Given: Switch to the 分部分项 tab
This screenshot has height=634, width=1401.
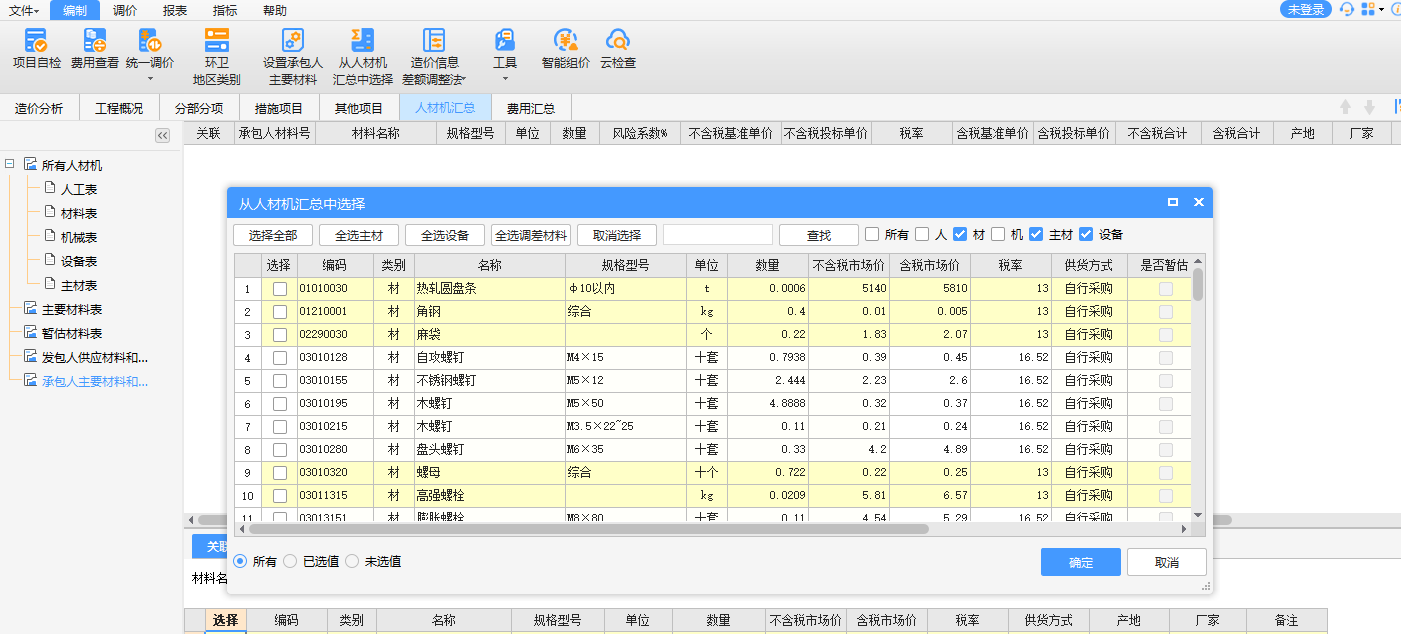Looking at the screenshot, I should (x=199, y=108).
